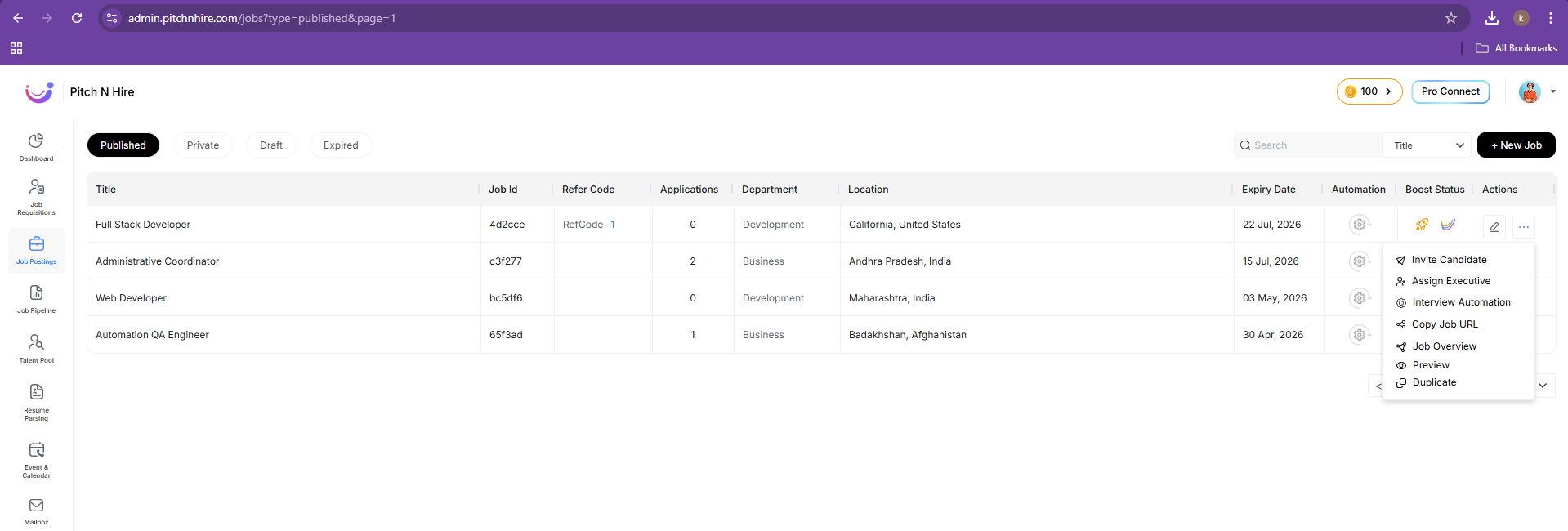
Task: Click the Chrome profile avatar k
Action: tap(1521, 18)
